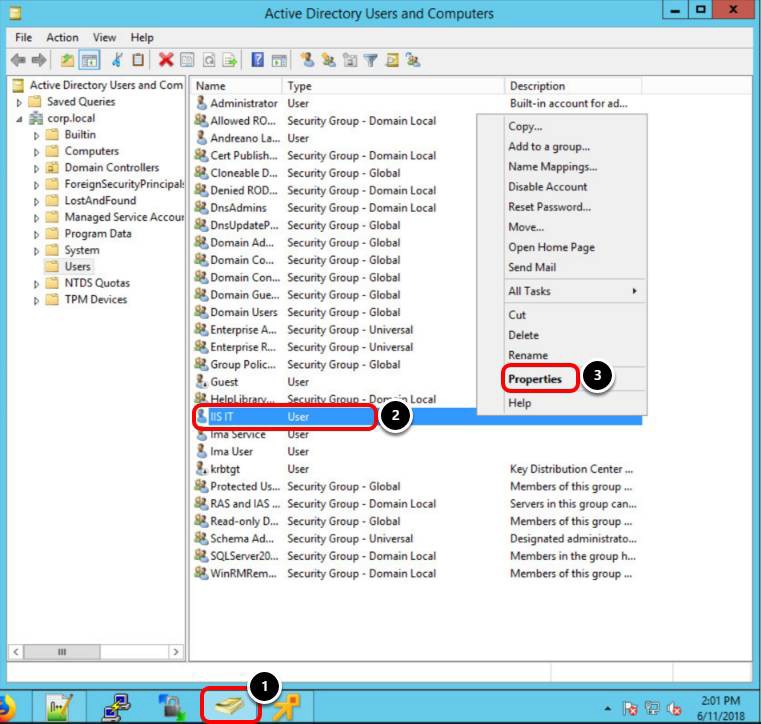761x724 pixels.
Task: Choose Move in context menu
Action: point(526,227)
